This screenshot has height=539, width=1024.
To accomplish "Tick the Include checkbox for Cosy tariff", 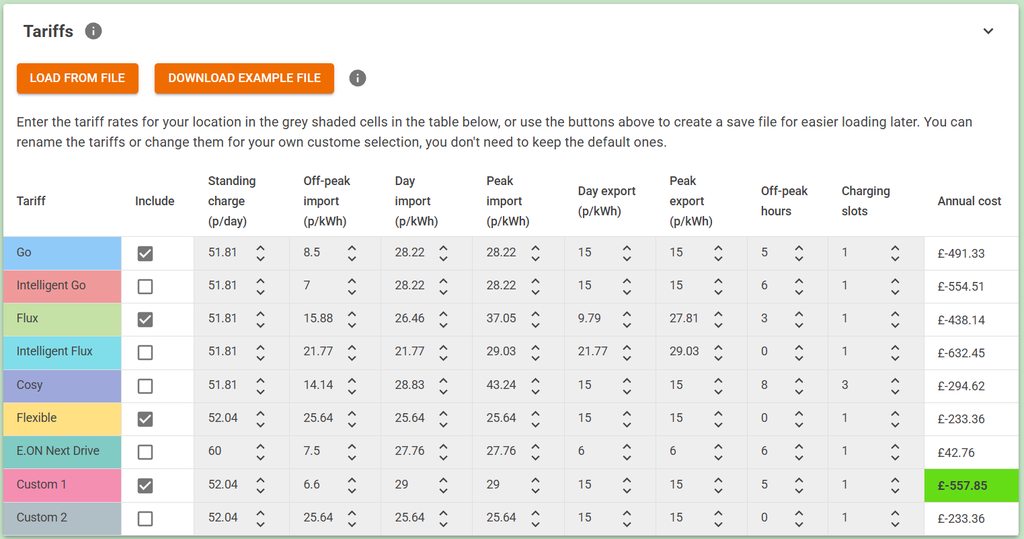I will tap(145, 385).
